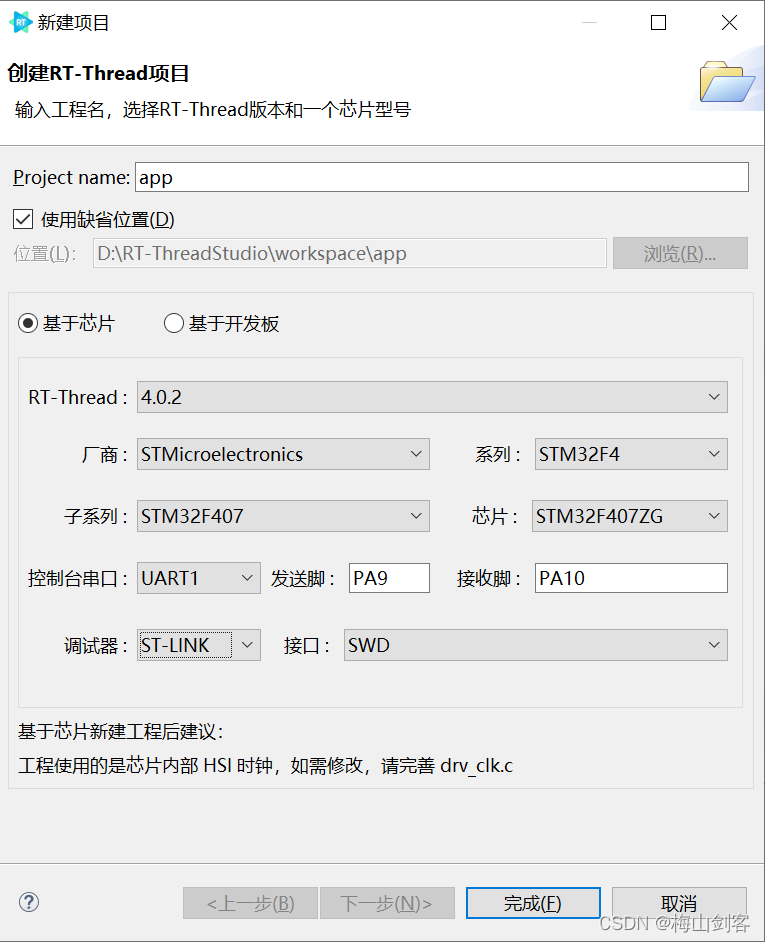Open the 系列 STM32F4 dropdown

[x=631, y=454]
